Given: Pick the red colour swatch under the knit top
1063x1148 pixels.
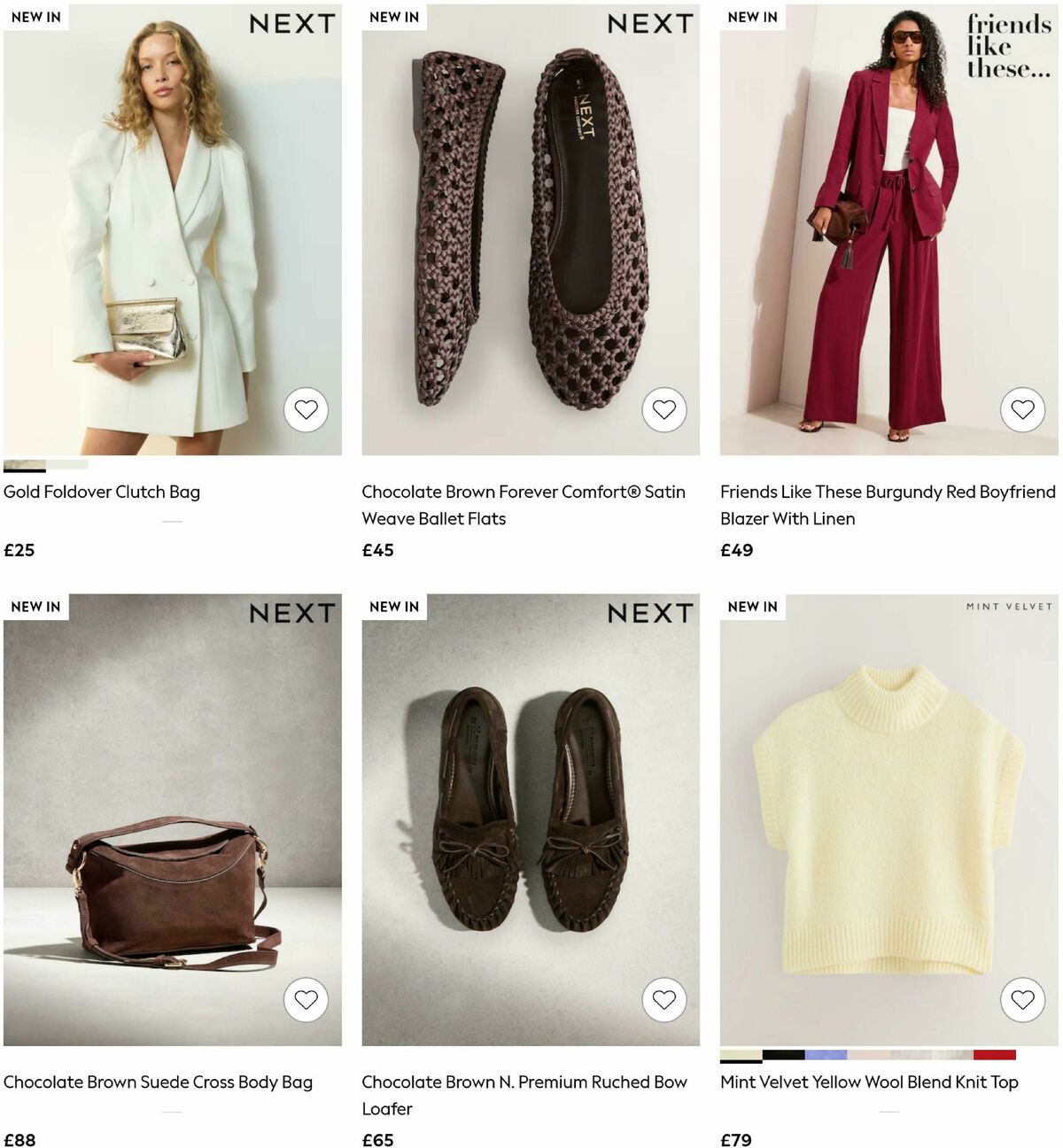Looking at the screenshot, I should [x=996, y=1055].
